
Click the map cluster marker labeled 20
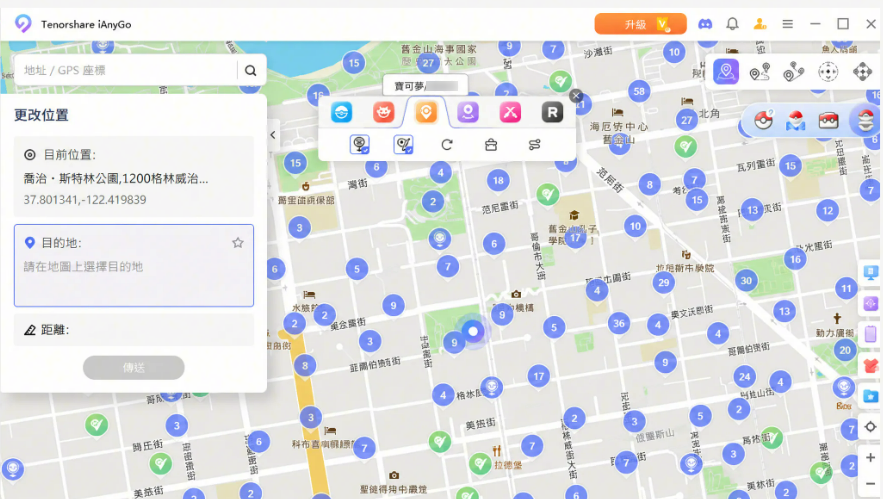click(x=845, y=350)
